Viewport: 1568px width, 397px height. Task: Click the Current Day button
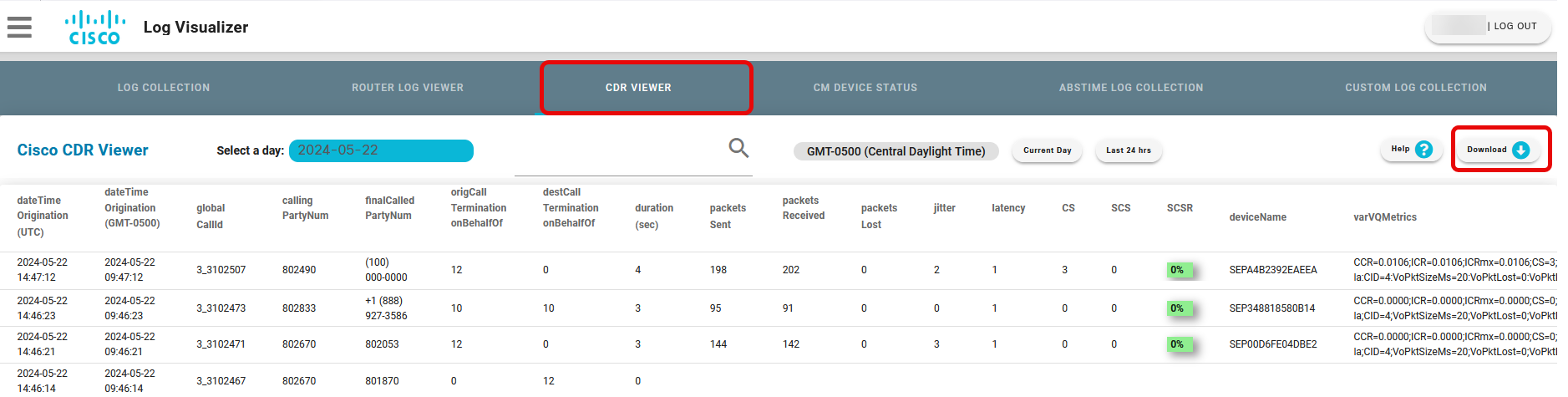pyautogui.click(x=1048, y=150)
